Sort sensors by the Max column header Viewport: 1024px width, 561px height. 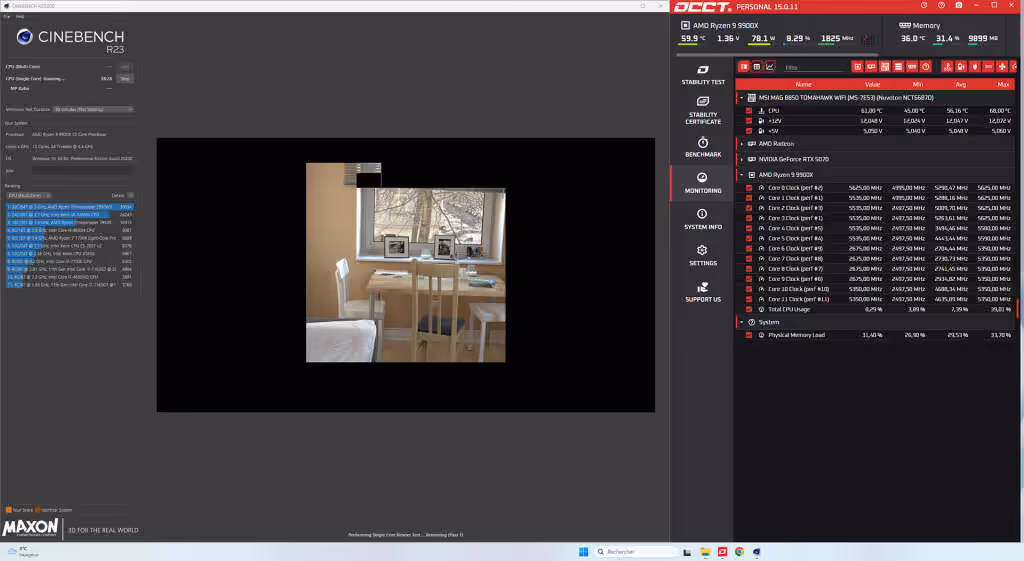coord(1003,84)
